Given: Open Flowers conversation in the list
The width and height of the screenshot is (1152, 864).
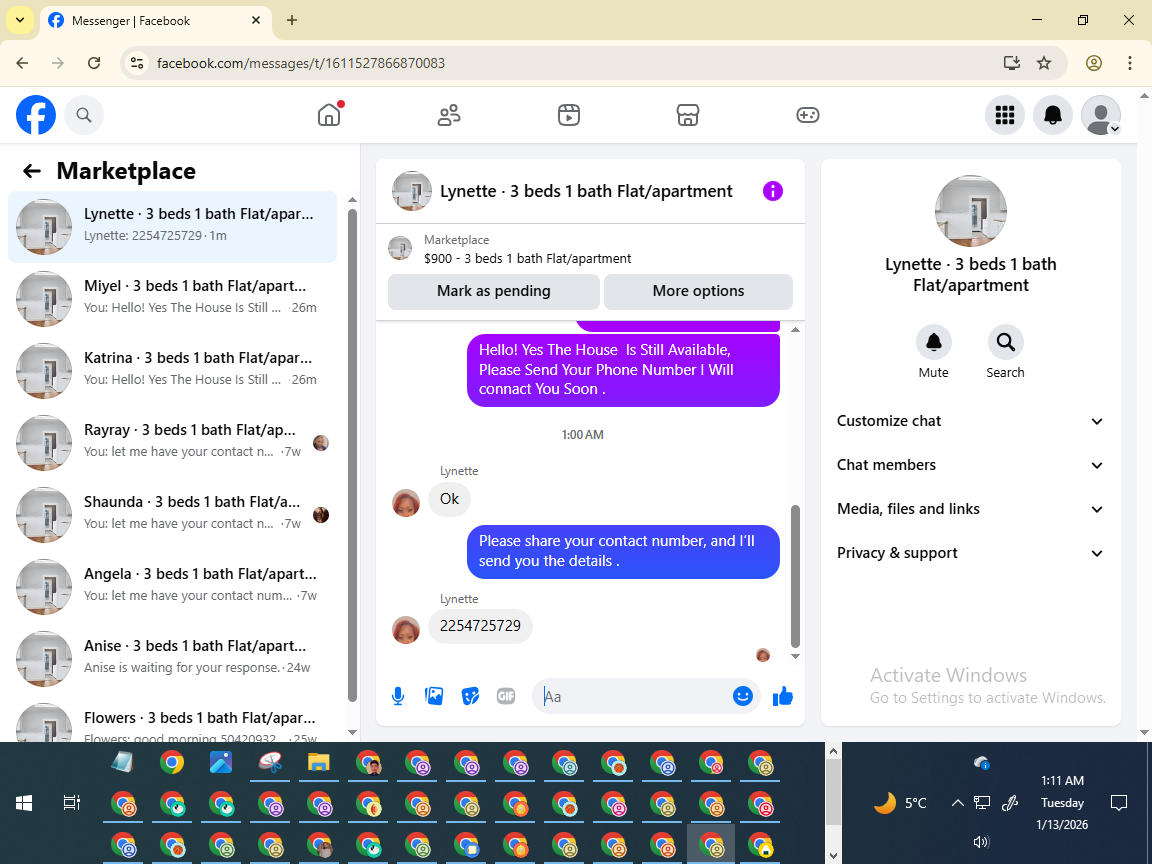Looking at the screenshot, I should click(x=173, y=720).
